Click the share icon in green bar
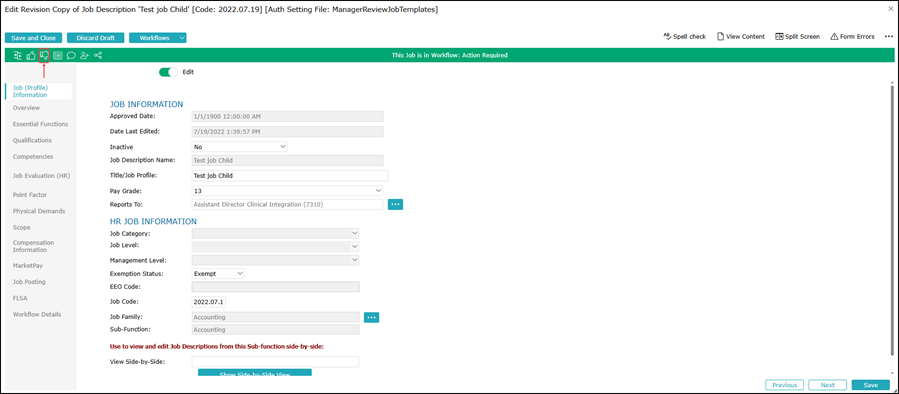 (98, 56)
